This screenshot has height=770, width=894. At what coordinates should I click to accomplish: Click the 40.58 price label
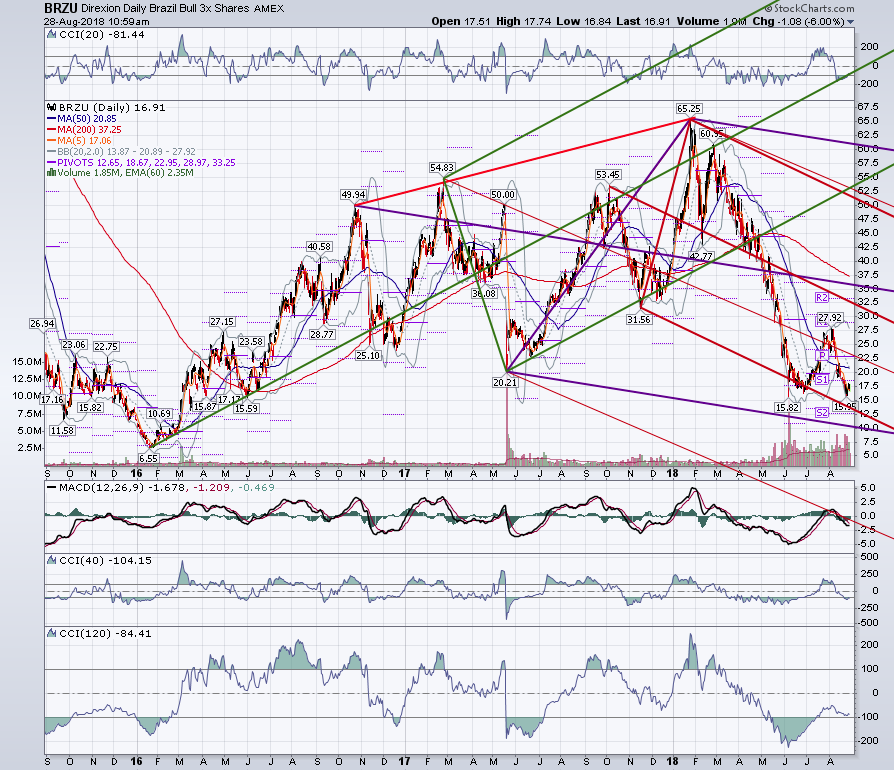coord(319,246)
